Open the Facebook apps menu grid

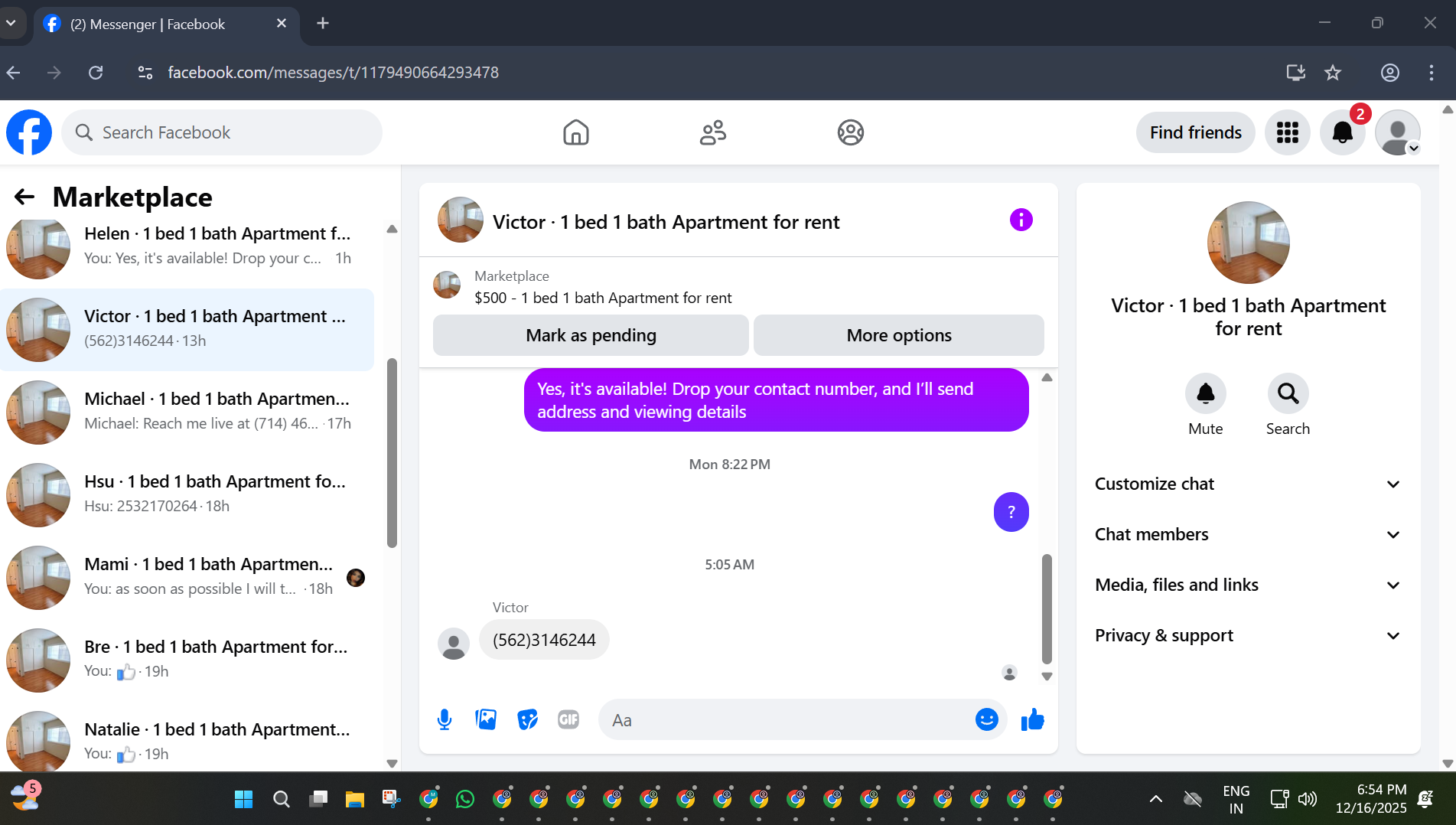(x=1288, y=132)
